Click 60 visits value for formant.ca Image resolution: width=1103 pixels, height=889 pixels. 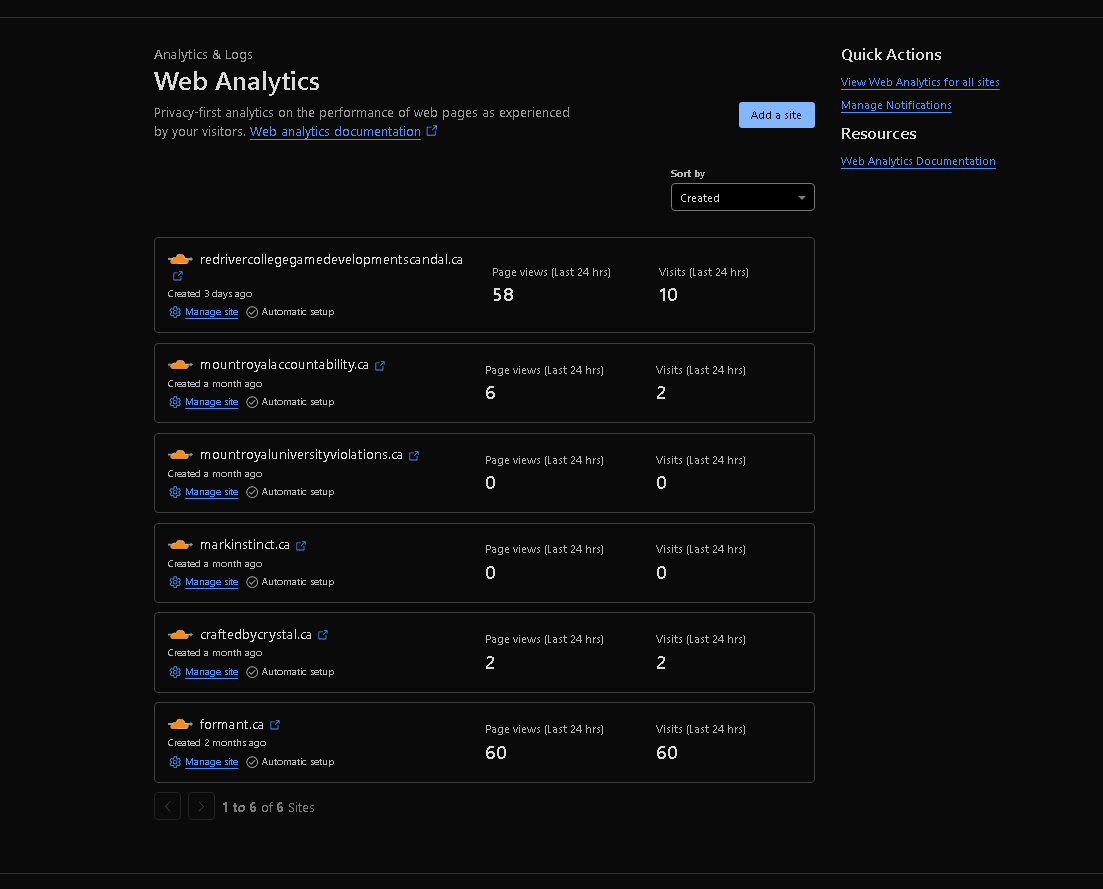pyautogui.click(x=667, y=753)
